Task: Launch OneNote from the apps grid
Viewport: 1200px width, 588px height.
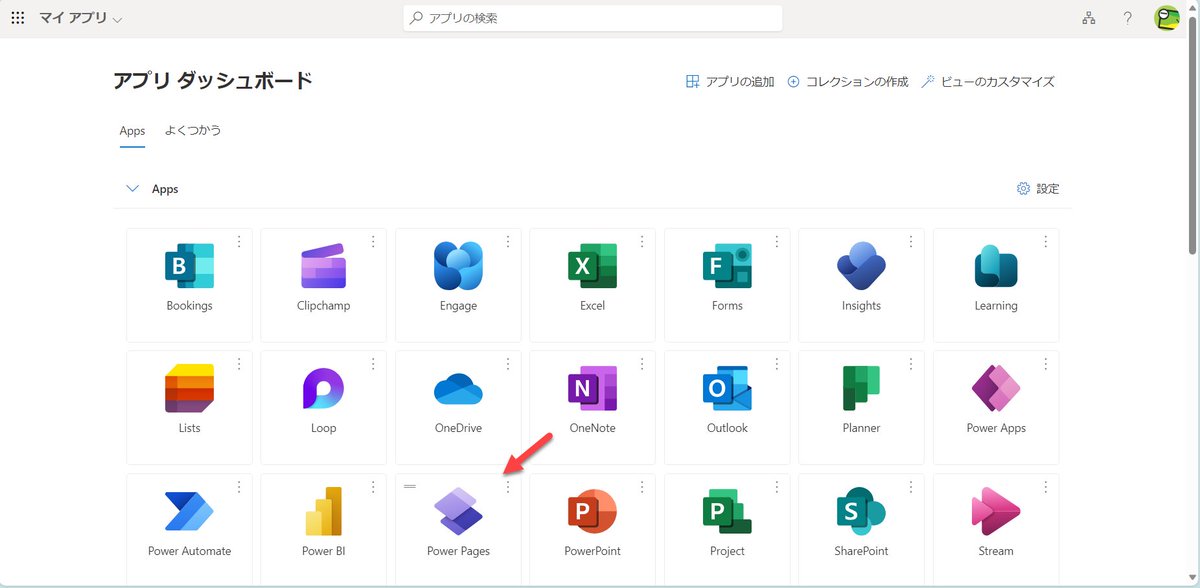Action: 592,388
